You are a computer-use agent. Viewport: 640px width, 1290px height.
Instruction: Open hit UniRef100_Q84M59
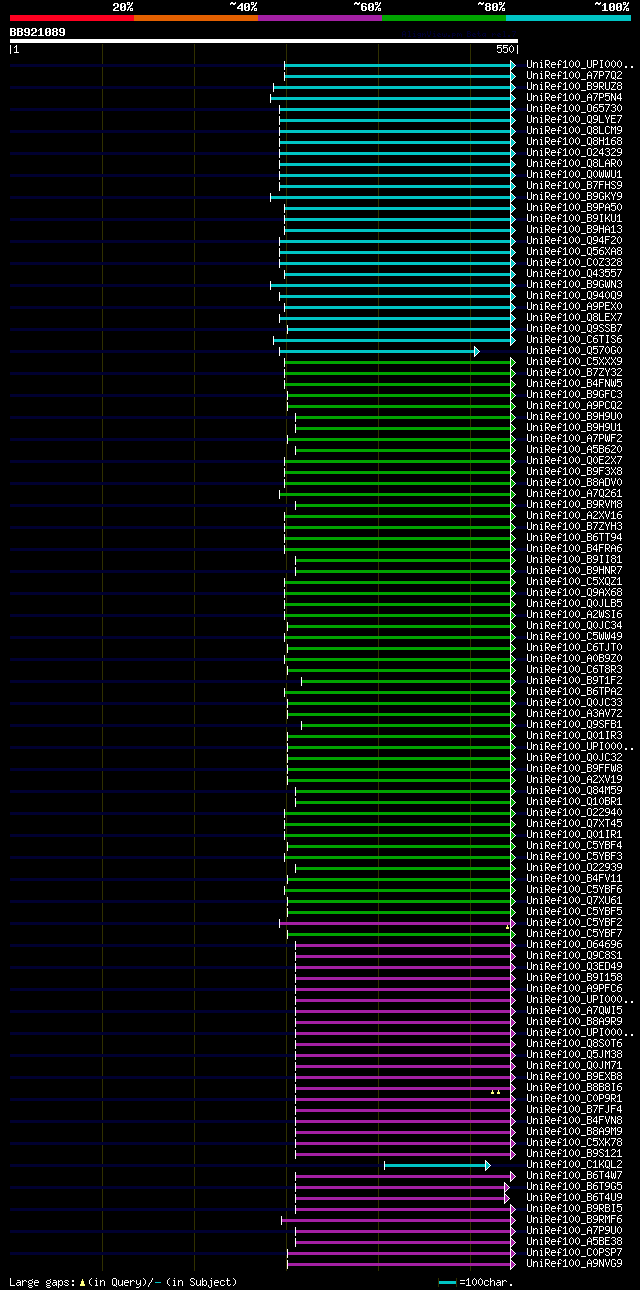pos(574,790)
